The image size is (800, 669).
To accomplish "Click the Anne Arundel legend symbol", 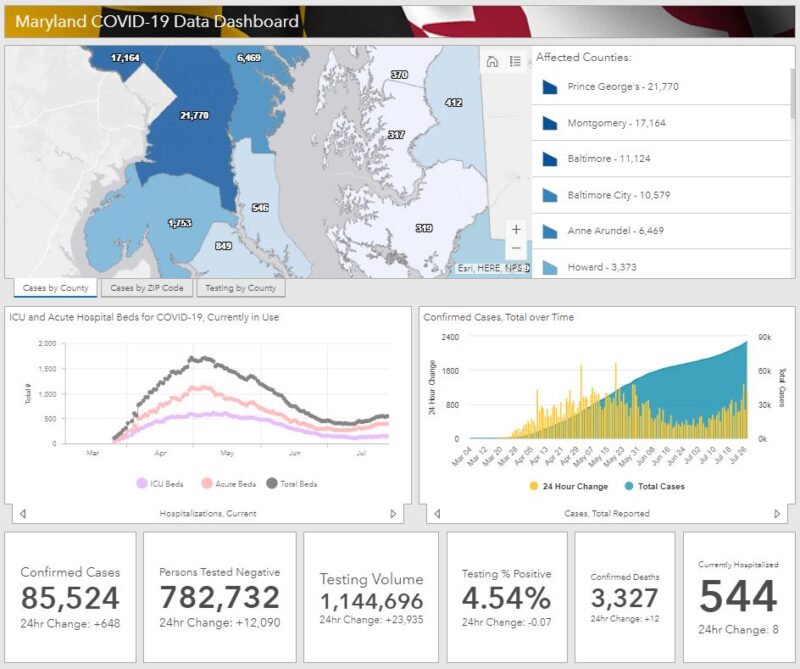I will pyautogui.click(x=549, y=231).
